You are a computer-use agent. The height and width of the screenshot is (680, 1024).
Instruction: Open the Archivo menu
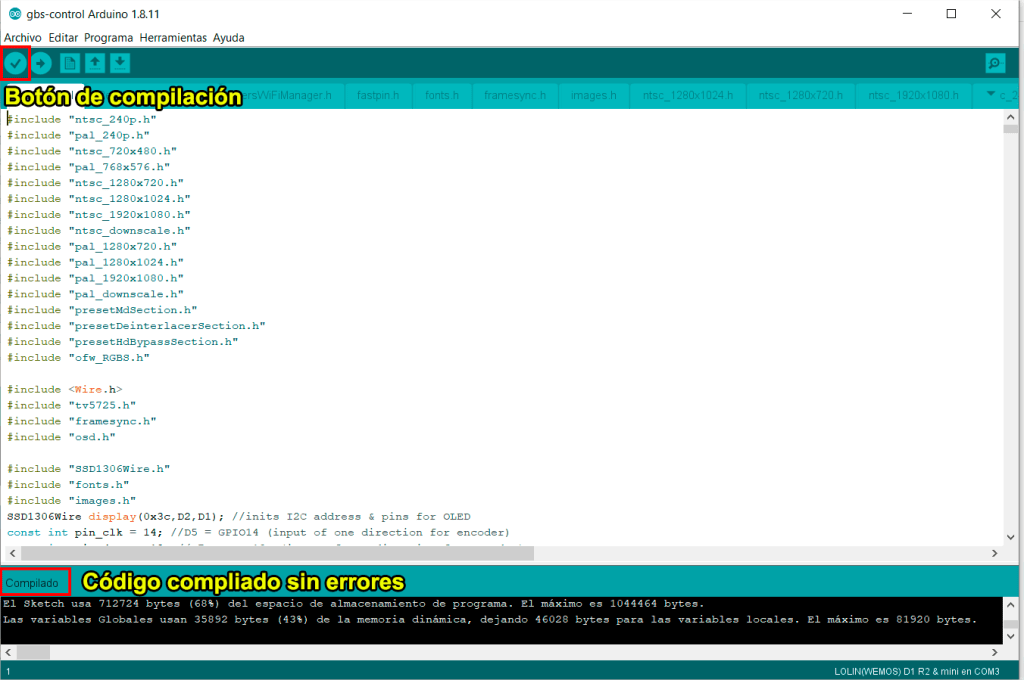(x=23, y=38)
